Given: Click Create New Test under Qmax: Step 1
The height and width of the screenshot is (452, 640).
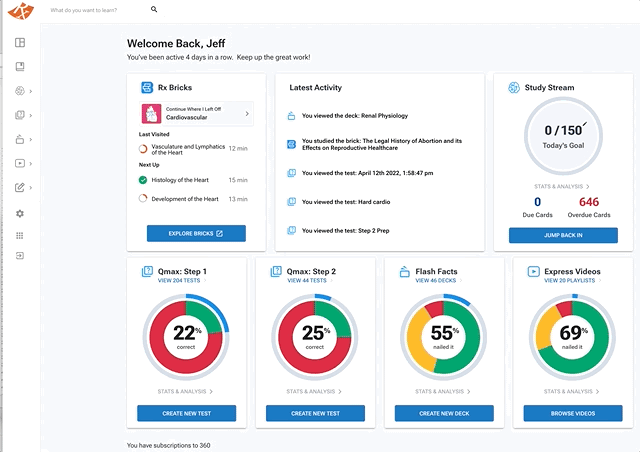Looking at the screenshot, I should [187, 413].
